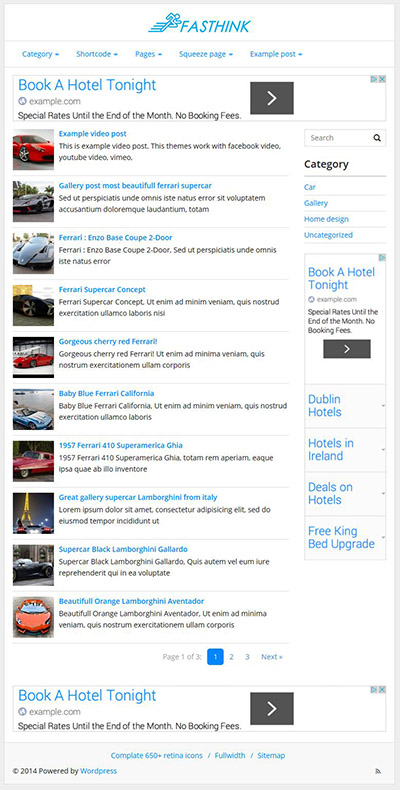Open 'Example video post' title

[93, 134]
